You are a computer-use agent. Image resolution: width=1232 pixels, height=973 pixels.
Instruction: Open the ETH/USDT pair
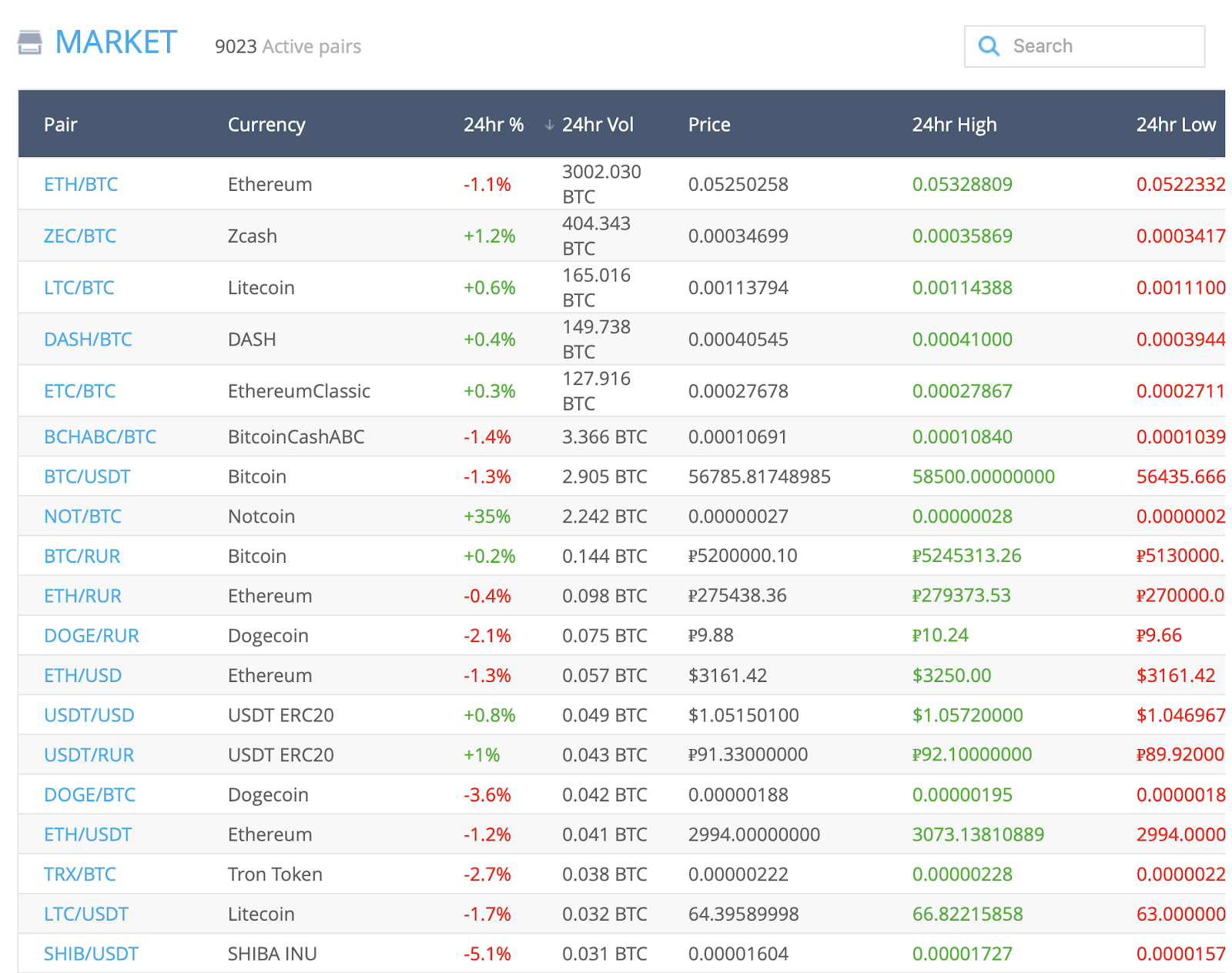pos(88,834)
